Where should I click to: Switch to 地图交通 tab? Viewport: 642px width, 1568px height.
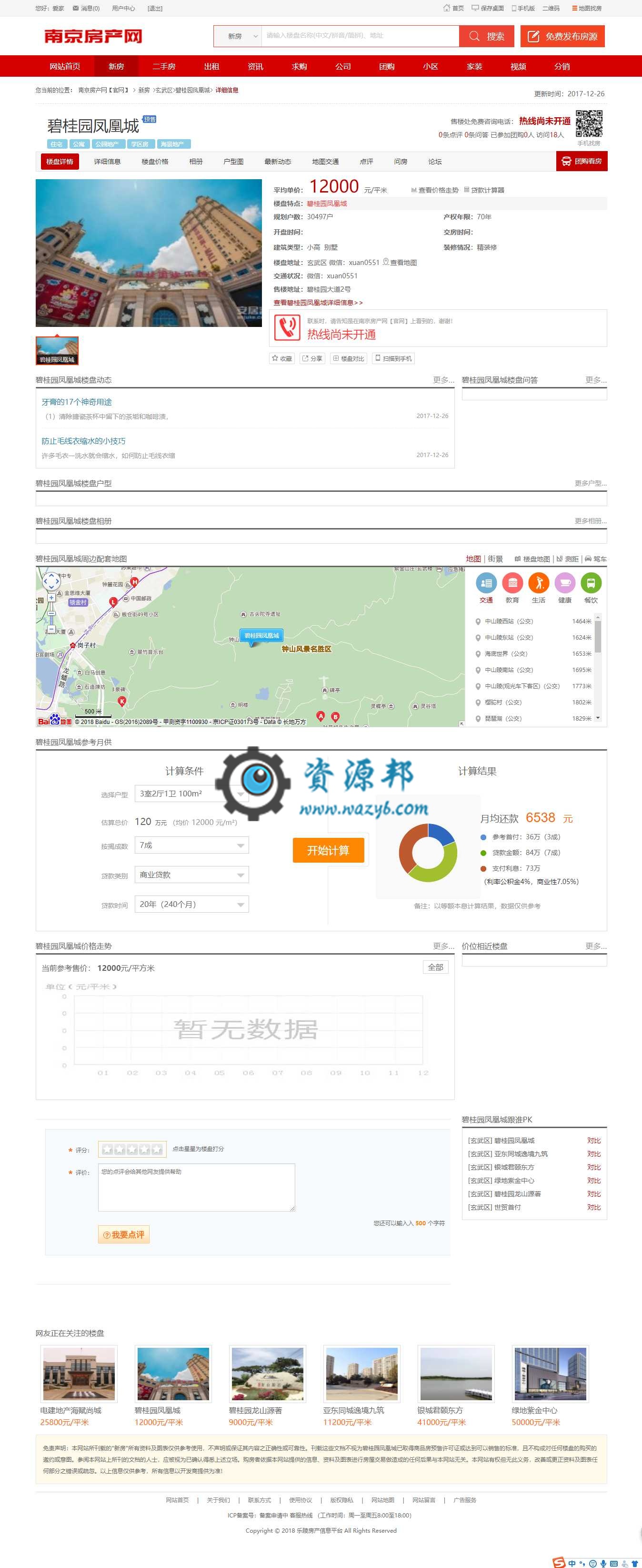click(x=325, y=161)
